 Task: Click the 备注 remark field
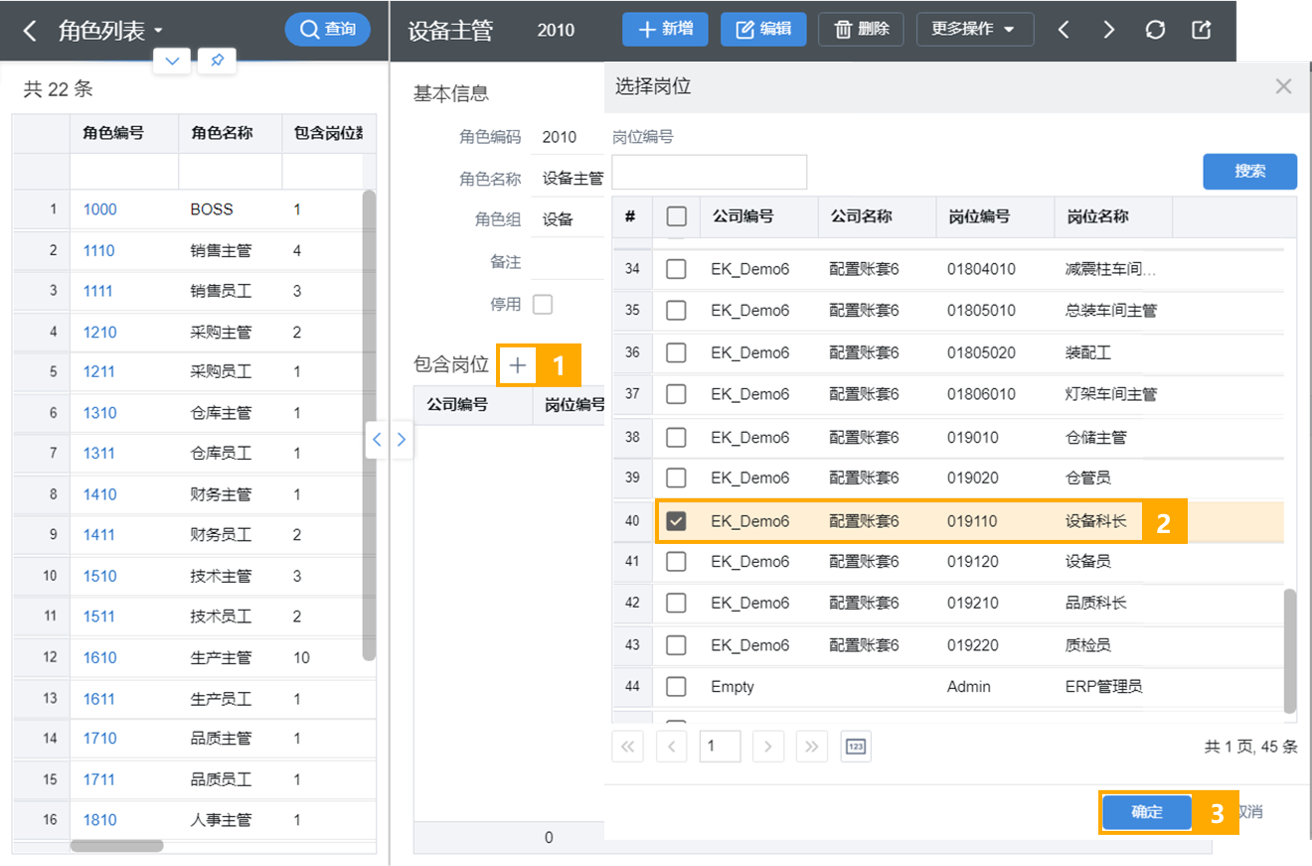point(567,262)
